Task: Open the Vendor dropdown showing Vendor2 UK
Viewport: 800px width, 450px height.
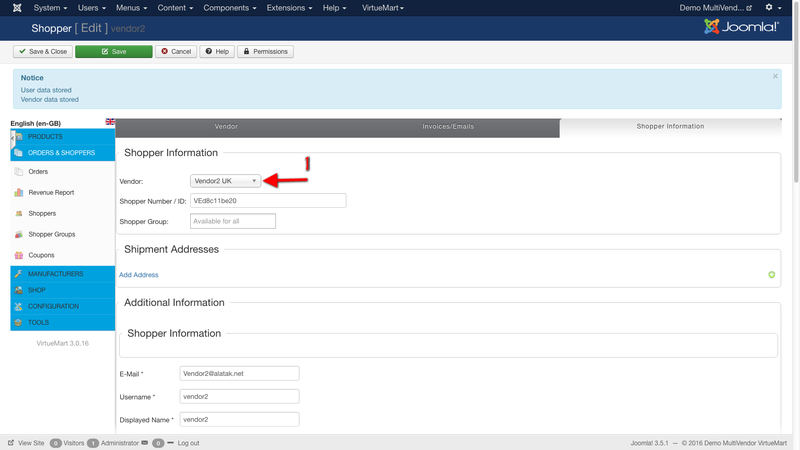Action: pyautogui.click(x=226, y=181)
